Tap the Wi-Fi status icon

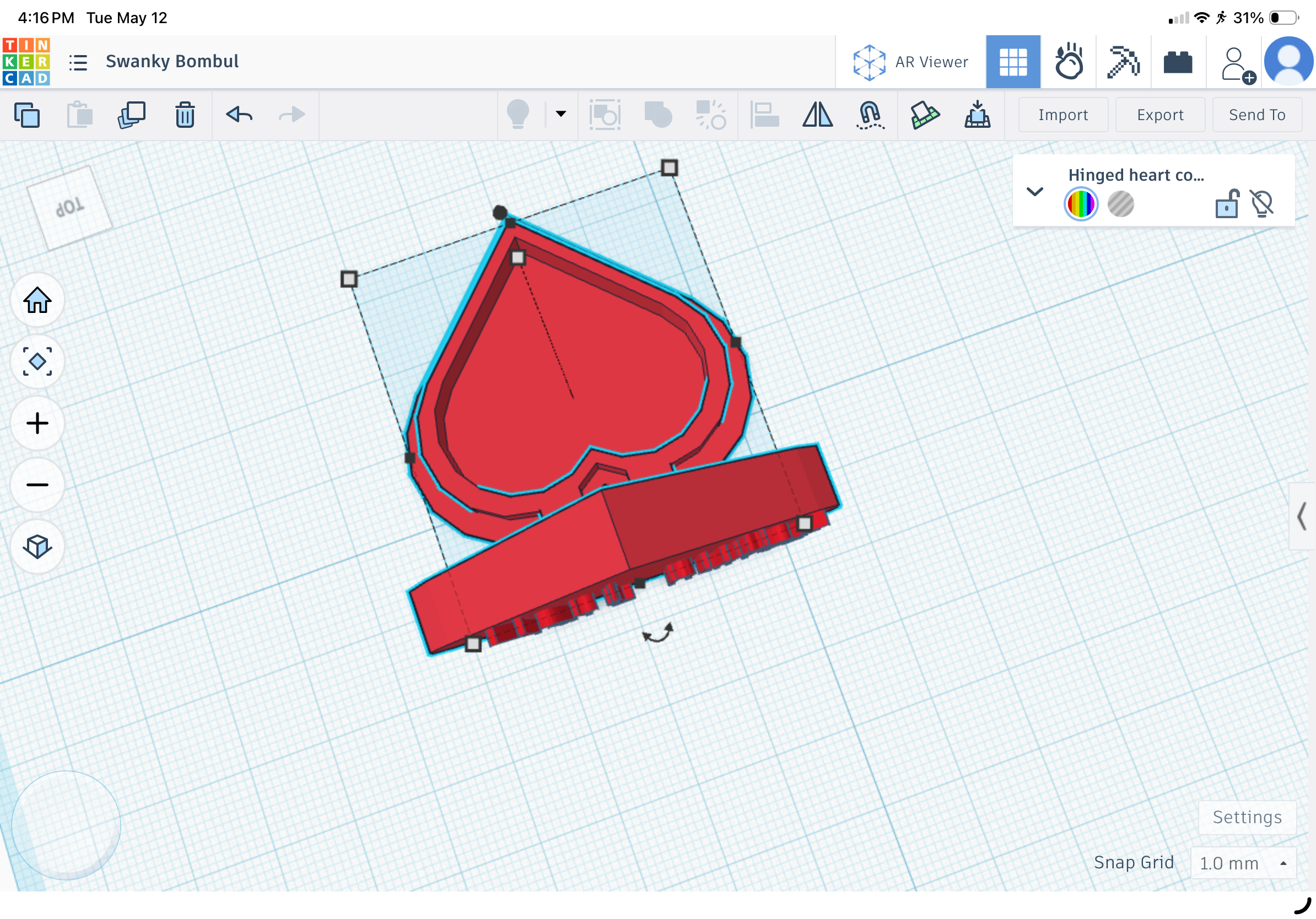(1201, 18)
